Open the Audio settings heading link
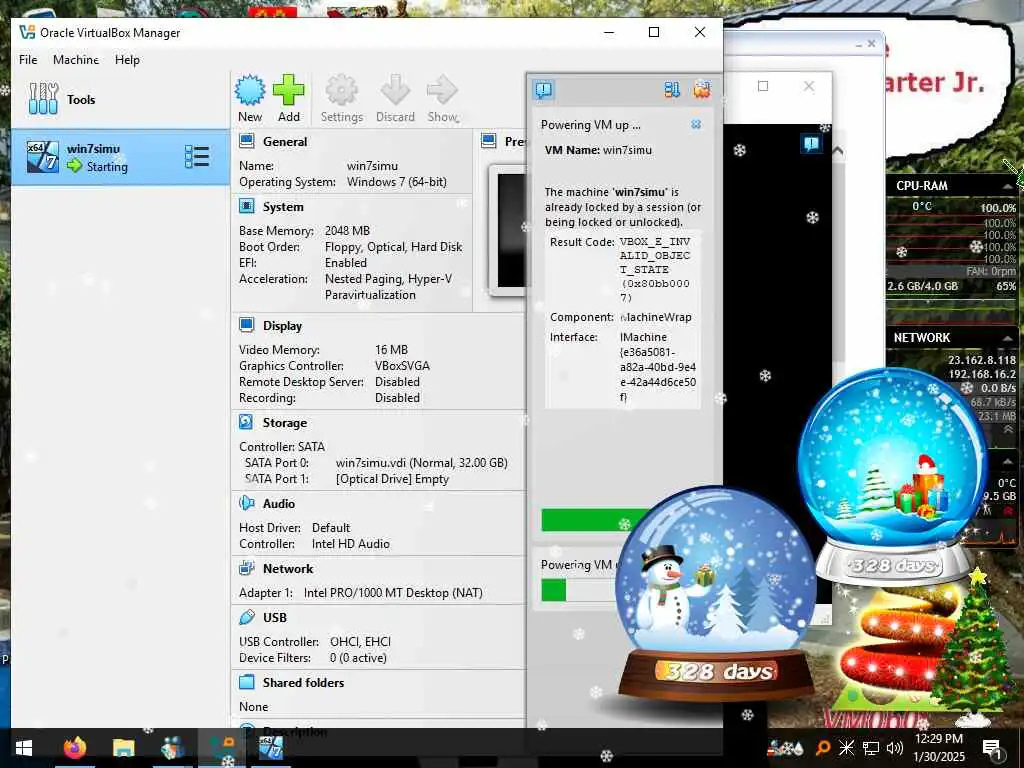The image size is (1024, 768). 279,504
